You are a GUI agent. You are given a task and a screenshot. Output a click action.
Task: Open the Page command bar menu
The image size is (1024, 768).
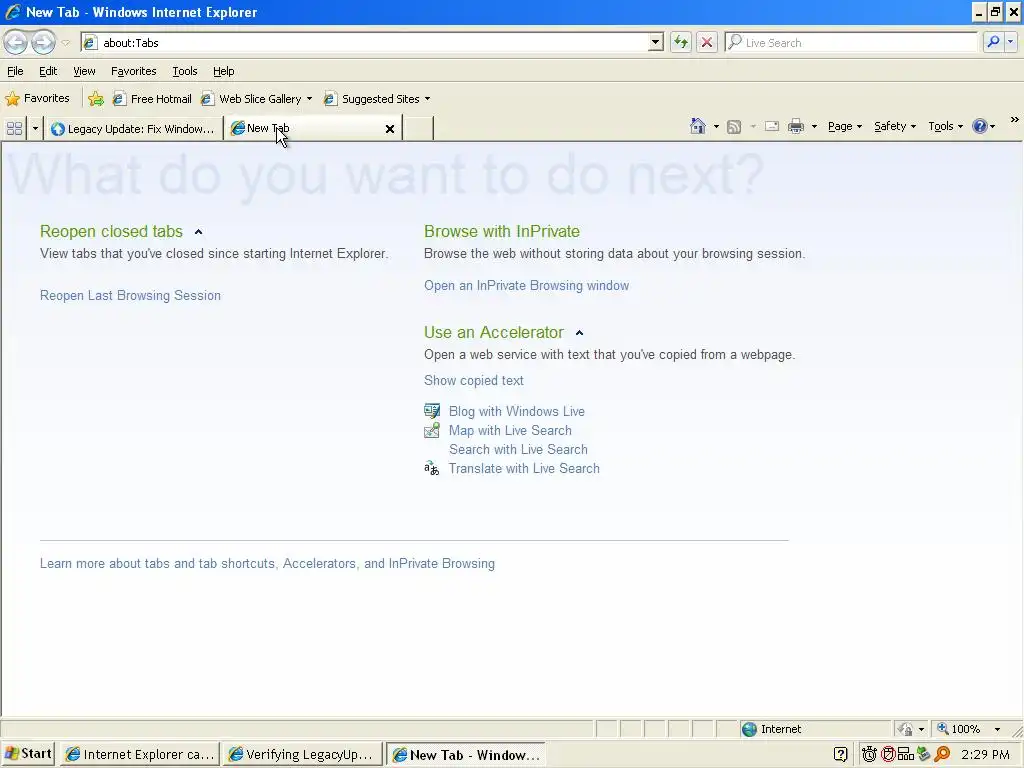click(x=845, y=126)
